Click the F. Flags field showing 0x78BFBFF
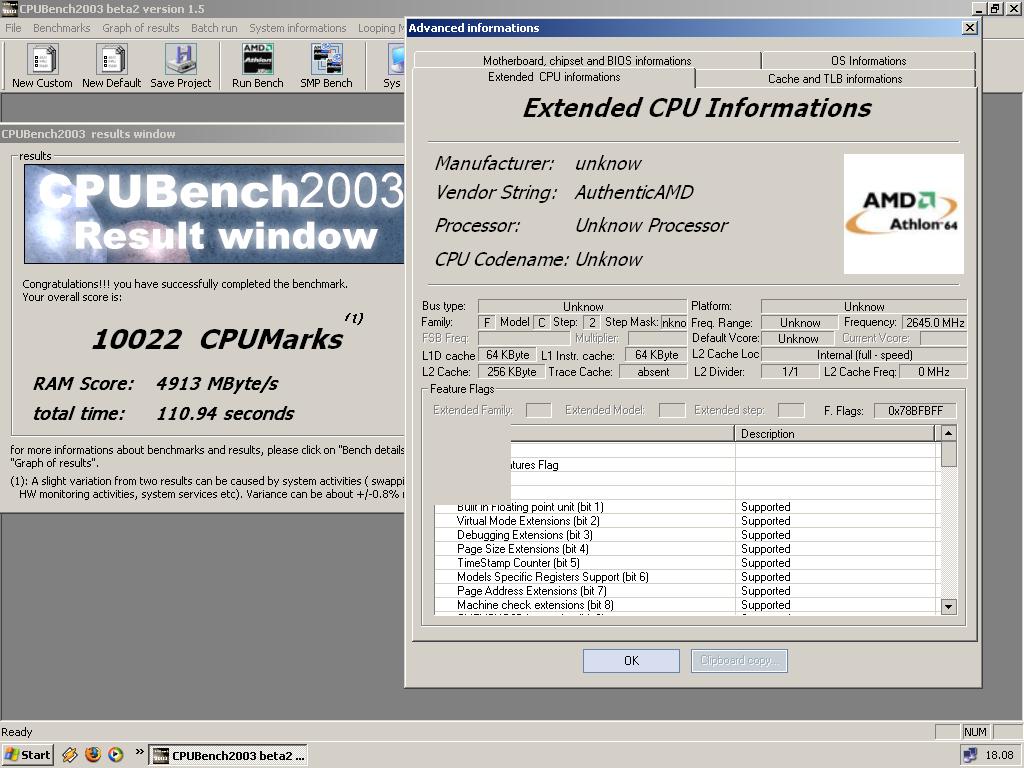Viewport: 1024px width, 768px height. (x=915, y=411)
